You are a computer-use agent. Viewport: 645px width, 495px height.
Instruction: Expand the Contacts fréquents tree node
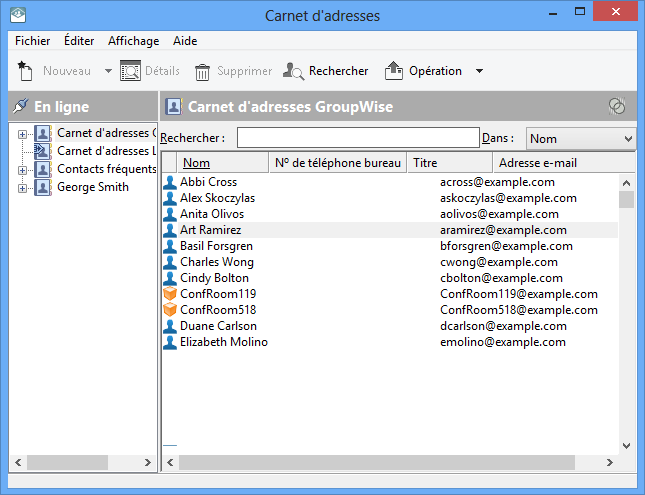pos(22,170)
